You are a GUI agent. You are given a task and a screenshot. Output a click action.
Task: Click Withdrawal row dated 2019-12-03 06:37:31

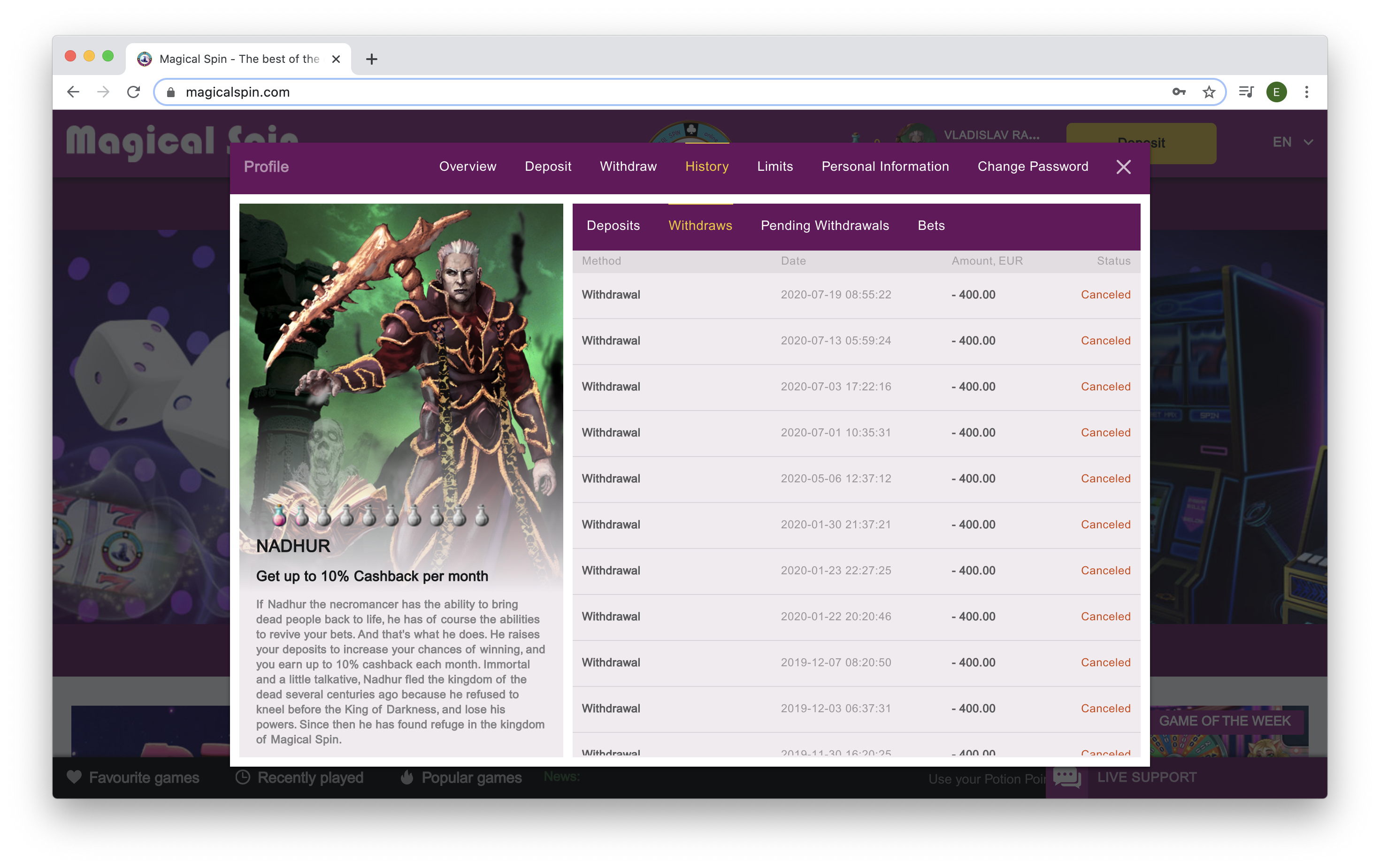(x=856, y=709)
